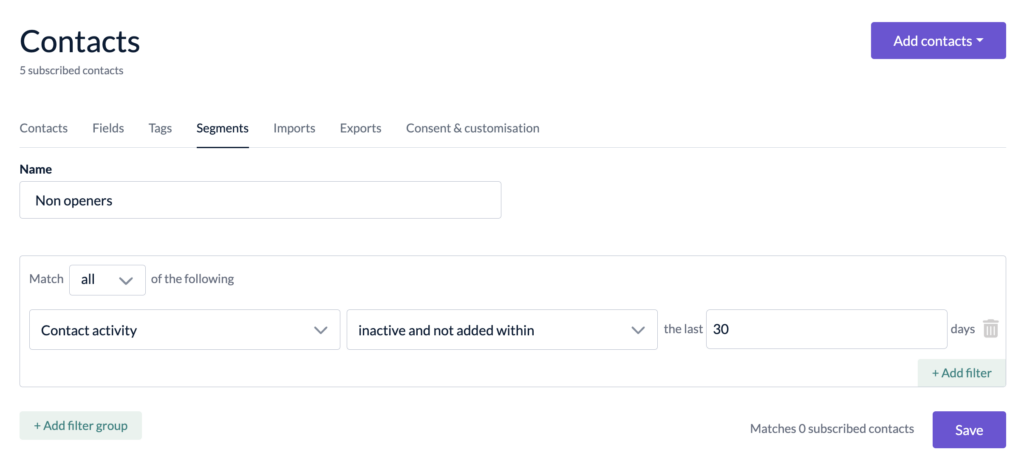Screen dimensions: 1024x472
Task: Click the + Add filter button
Action: coord(961,373)
